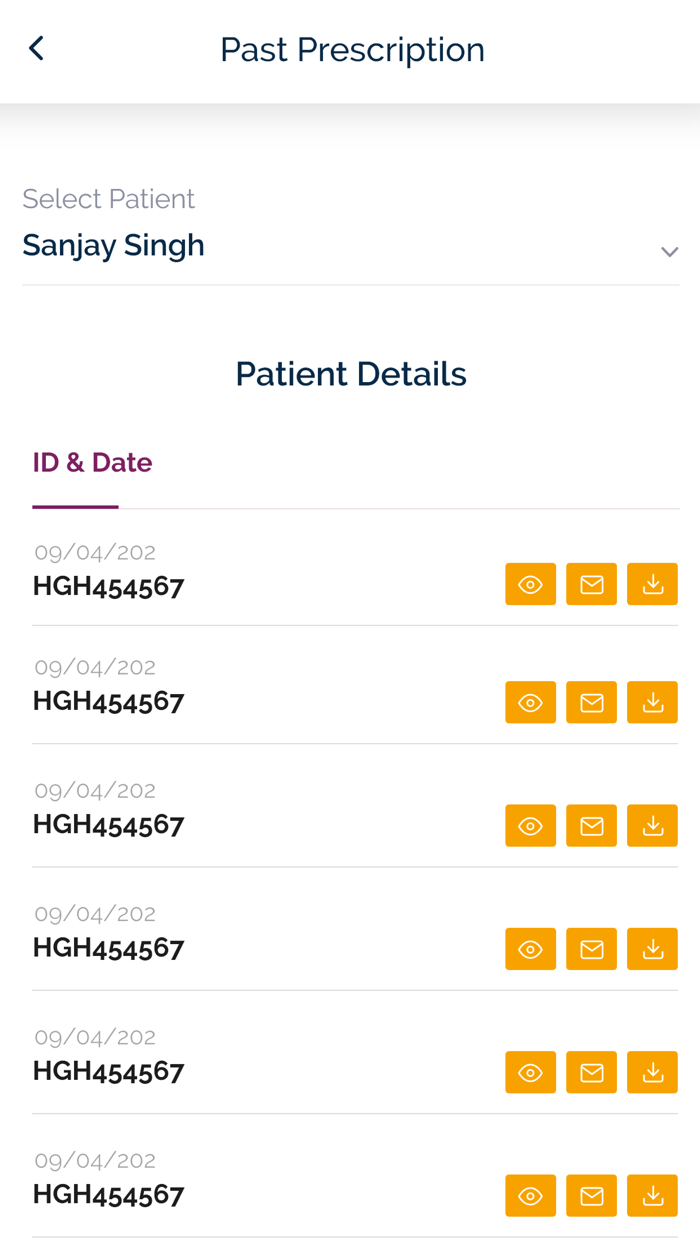Preview the fifth prescription via eye icon
This screenshot has width=700, height=1244.
pyautogui.click(x=530, y=1072)
